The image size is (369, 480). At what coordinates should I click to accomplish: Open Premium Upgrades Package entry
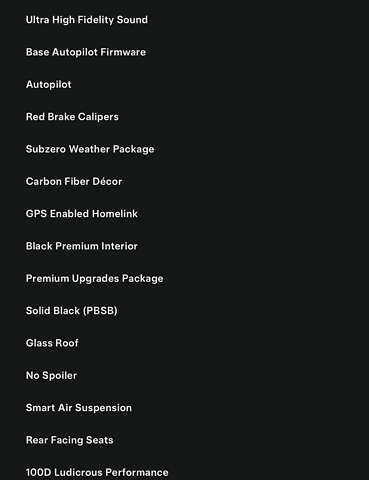(x=95, y=278)
